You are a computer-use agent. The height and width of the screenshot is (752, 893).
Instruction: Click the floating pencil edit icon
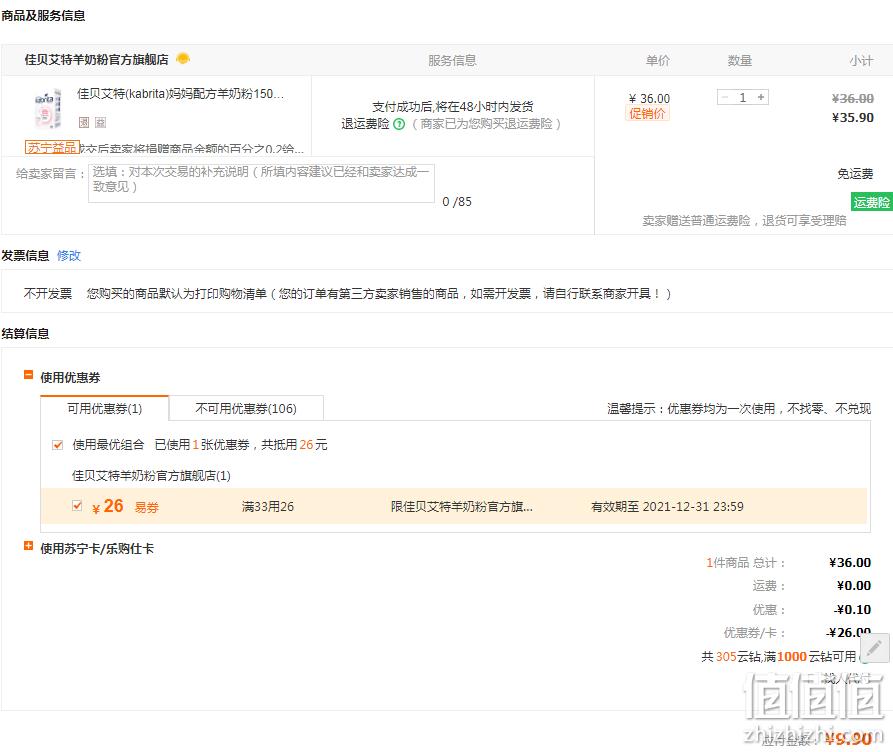[874, 648]
